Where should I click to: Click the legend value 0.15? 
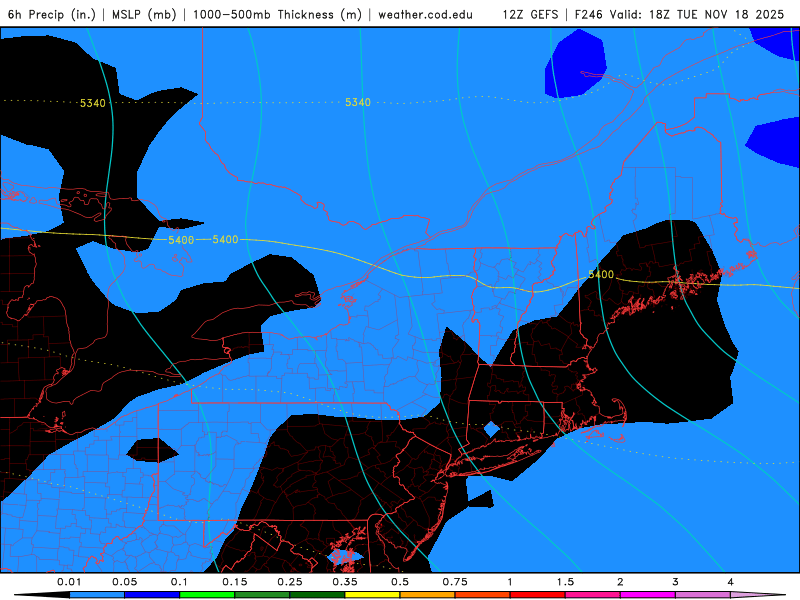tap(235, 582)
